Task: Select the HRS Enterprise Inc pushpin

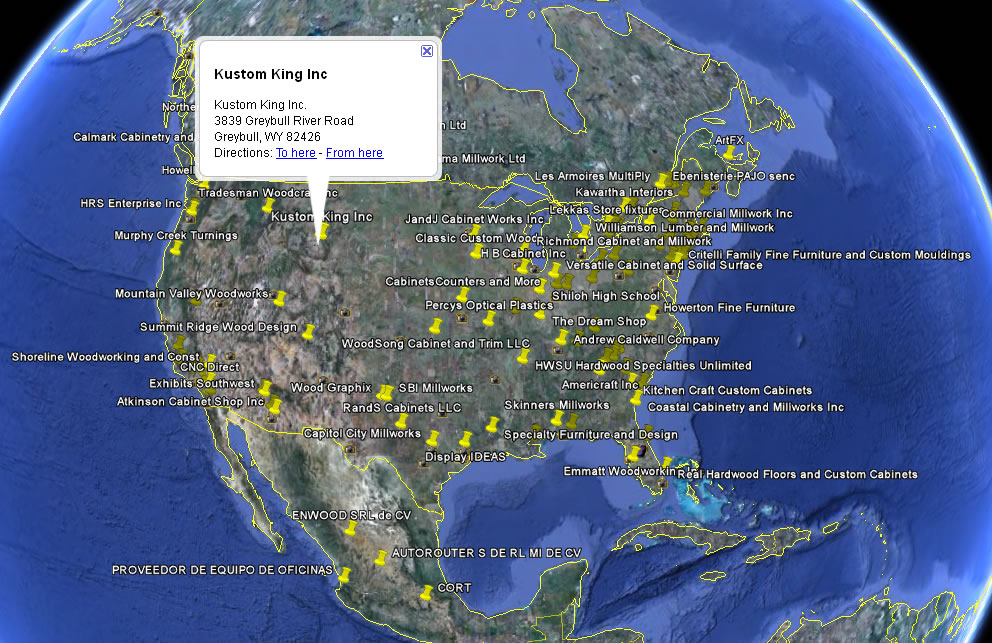Action: [x=191, y=208]
